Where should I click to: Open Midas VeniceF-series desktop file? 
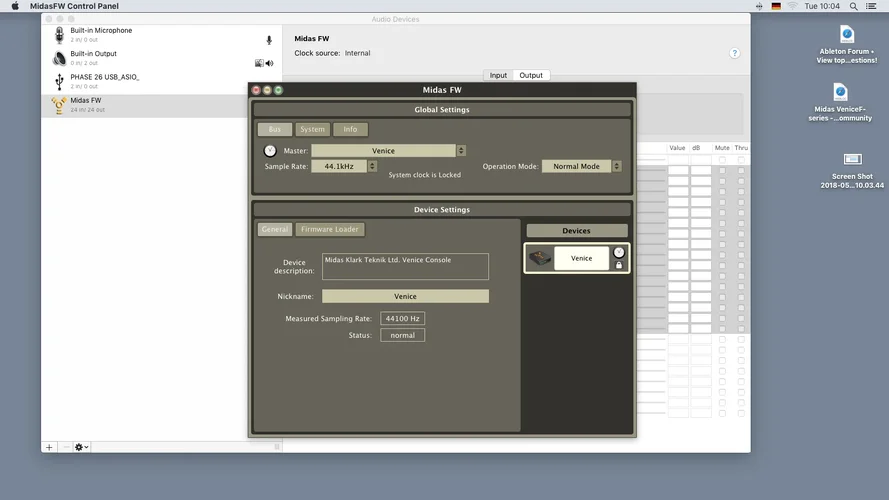(x=840, y=103)
